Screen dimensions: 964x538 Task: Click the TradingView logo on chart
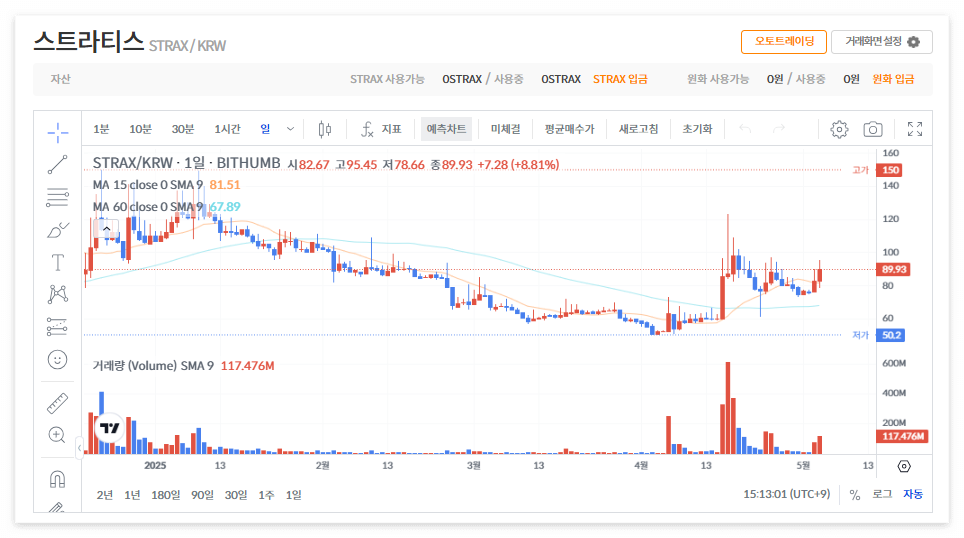(109, 428)
